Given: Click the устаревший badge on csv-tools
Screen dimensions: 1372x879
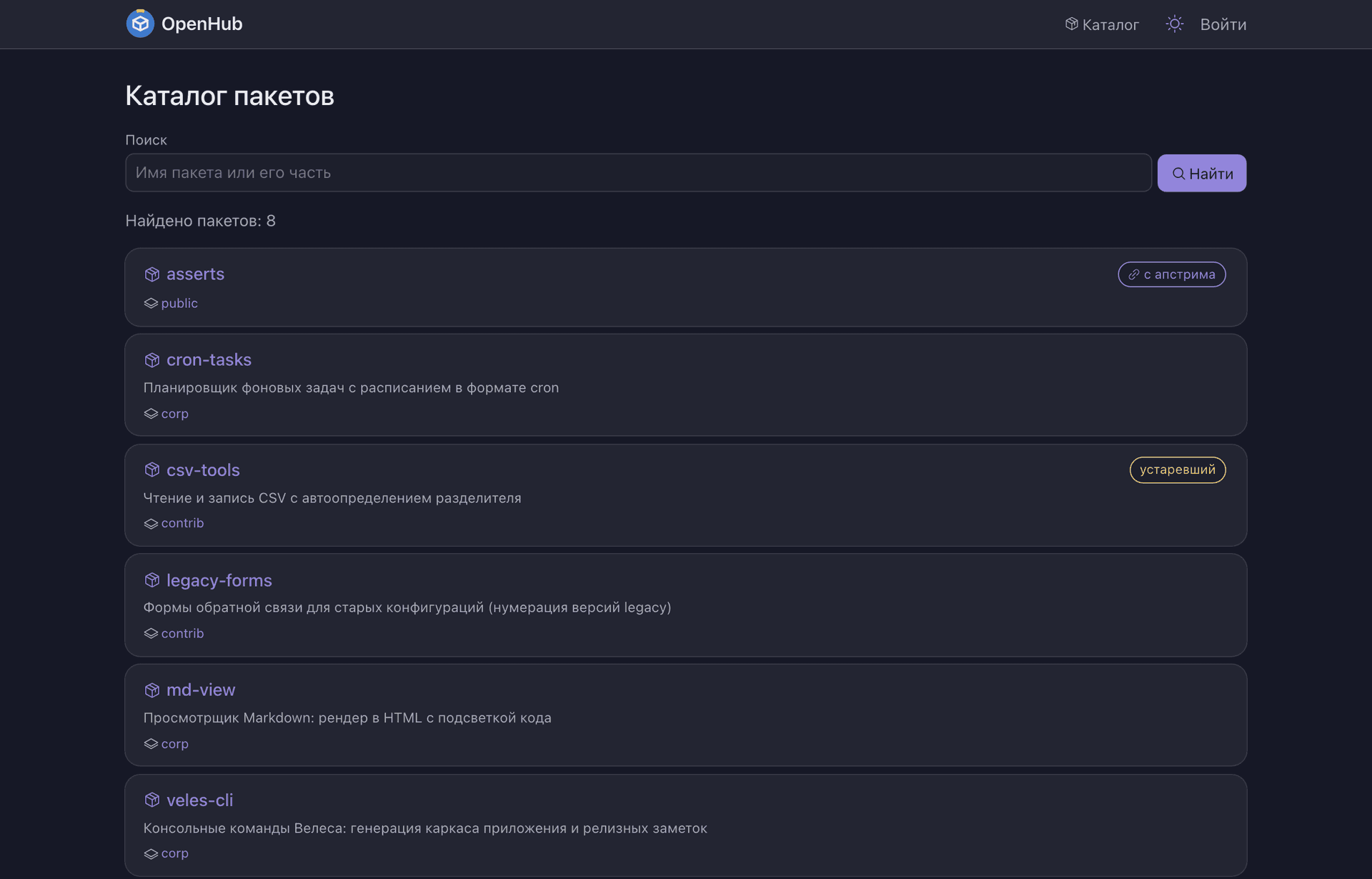Looking at the screenshot, I should click(1177, 470).
